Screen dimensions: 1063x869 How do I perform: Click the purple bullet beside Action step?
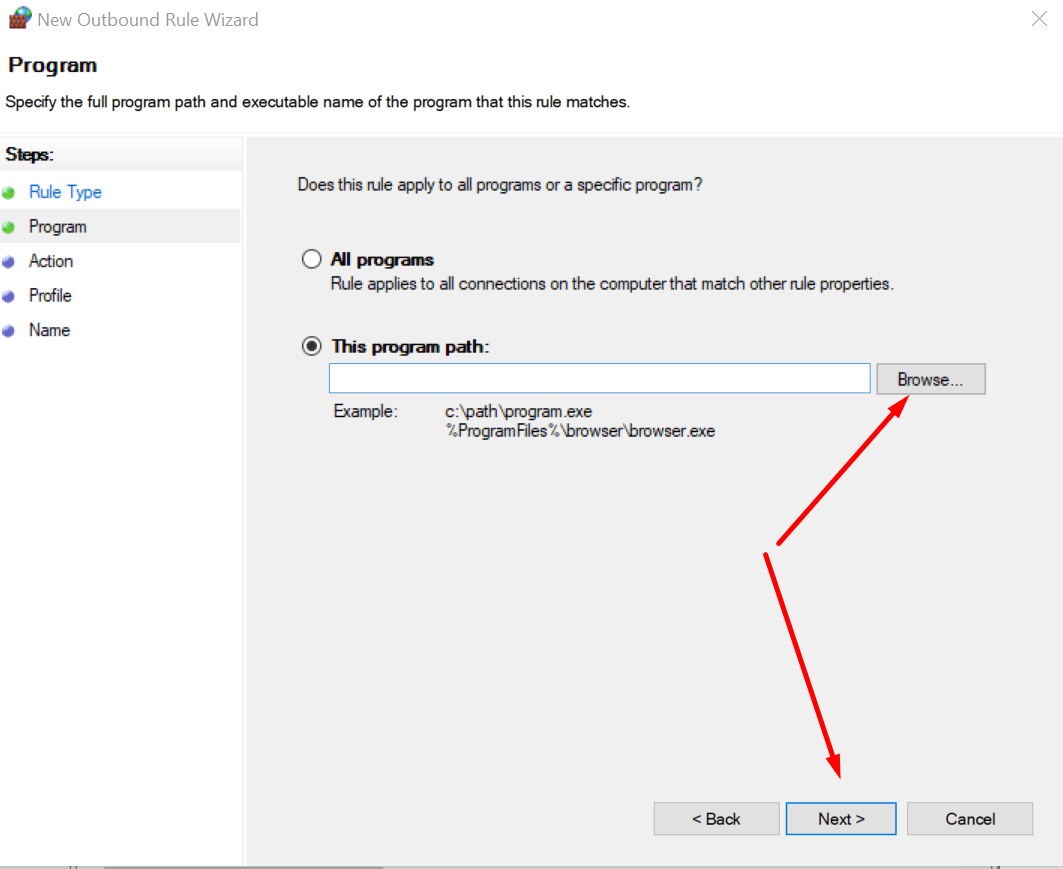pos(9,262)
